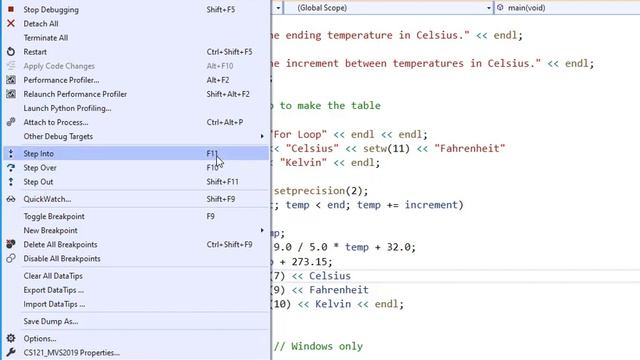Select Launch Python Profiling entry

(x=136, y=108)
